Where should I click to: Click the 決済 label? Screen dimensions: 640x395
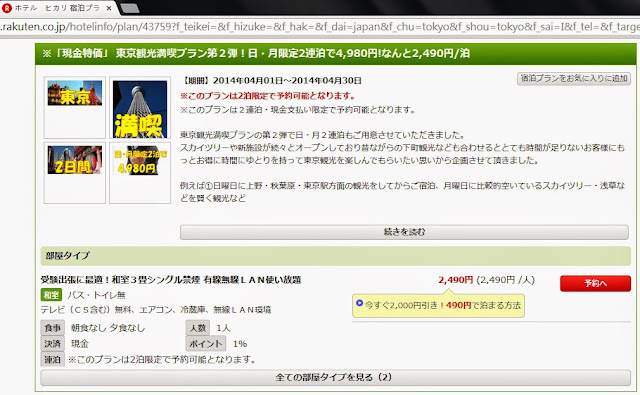click(52, 344)
